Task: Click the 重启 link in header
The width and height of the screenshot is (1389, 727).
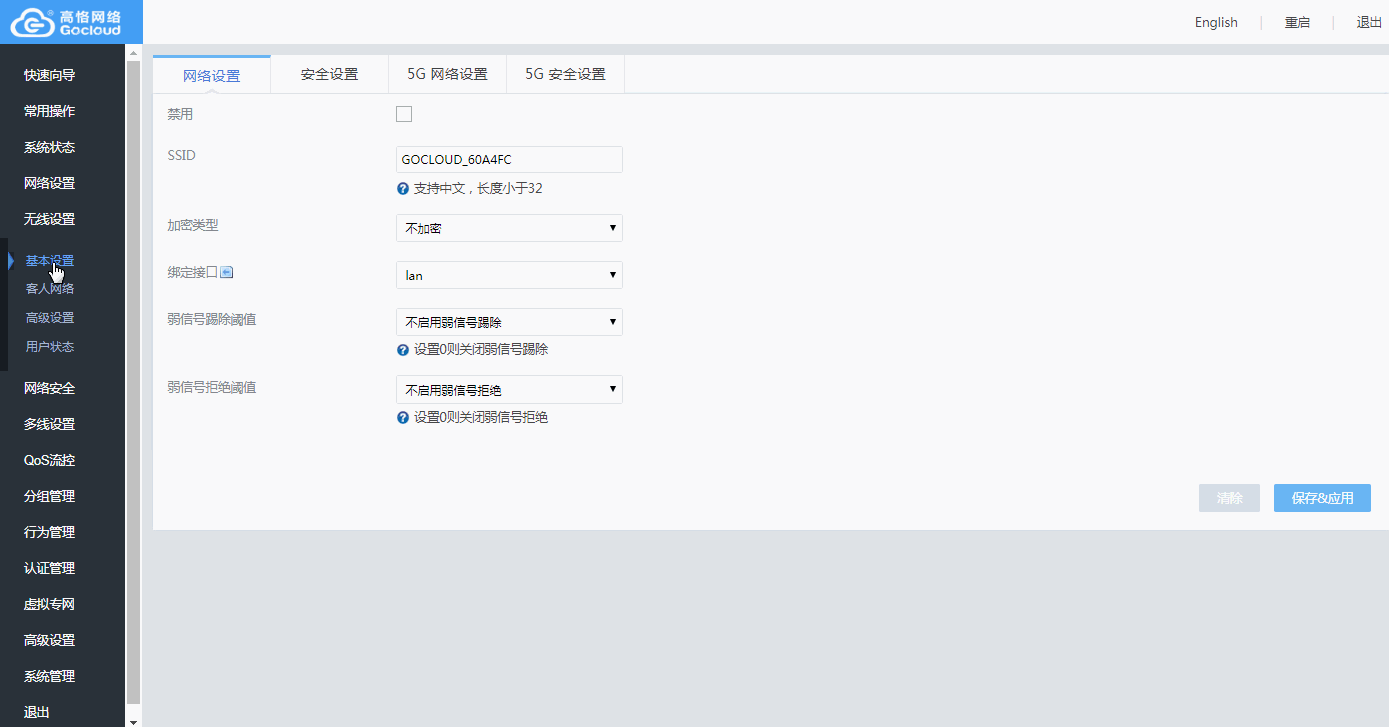Action: coord(1297,22)
